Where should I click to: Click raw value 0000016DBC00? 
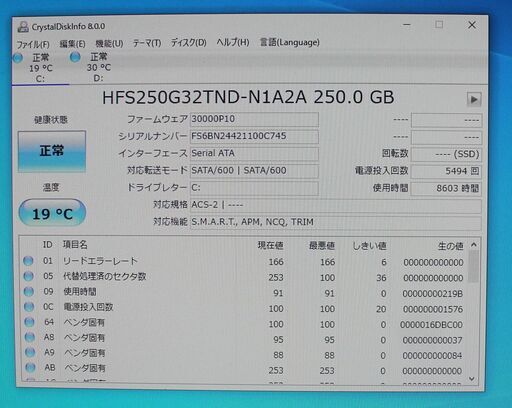431,325
